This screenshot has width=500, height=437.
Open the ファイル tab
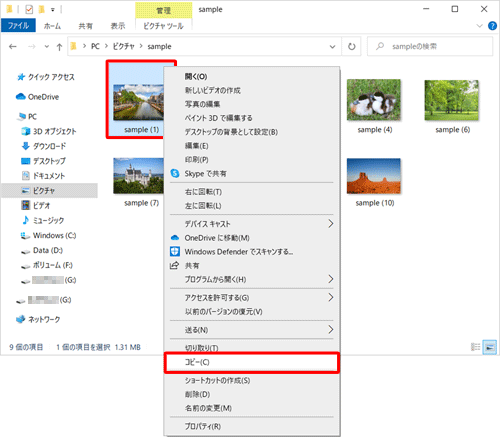point(18,26)
